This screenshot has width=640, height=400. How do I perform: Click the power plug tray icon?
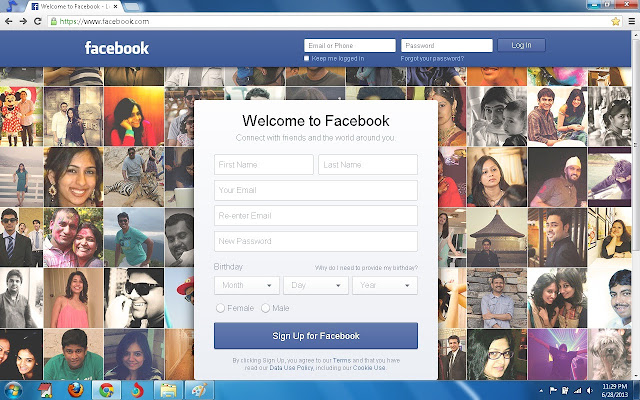tap(565, 391)
